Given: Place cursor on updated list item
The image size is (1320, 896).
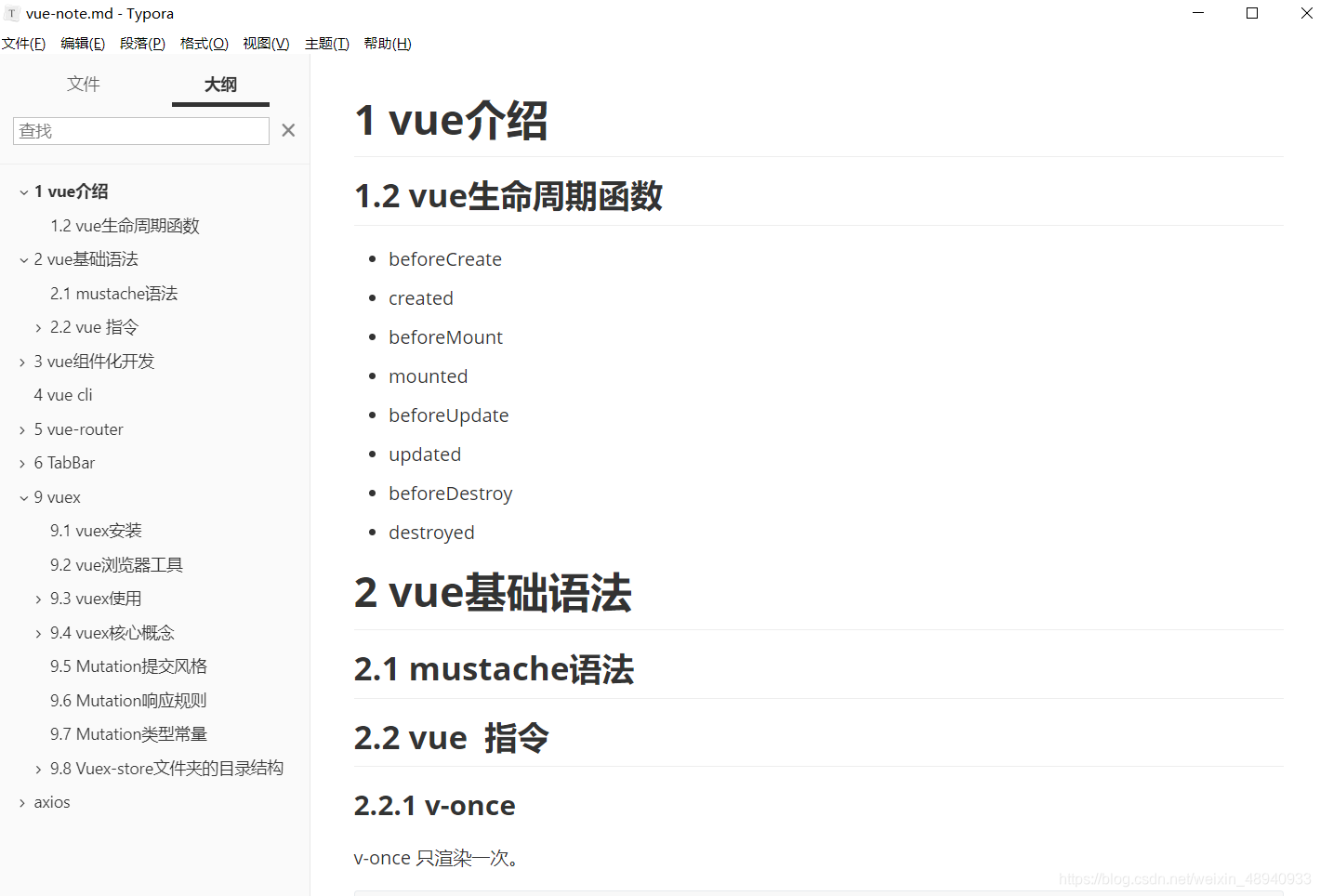Looking at the screenshot, I should click(x=425, y=455).
